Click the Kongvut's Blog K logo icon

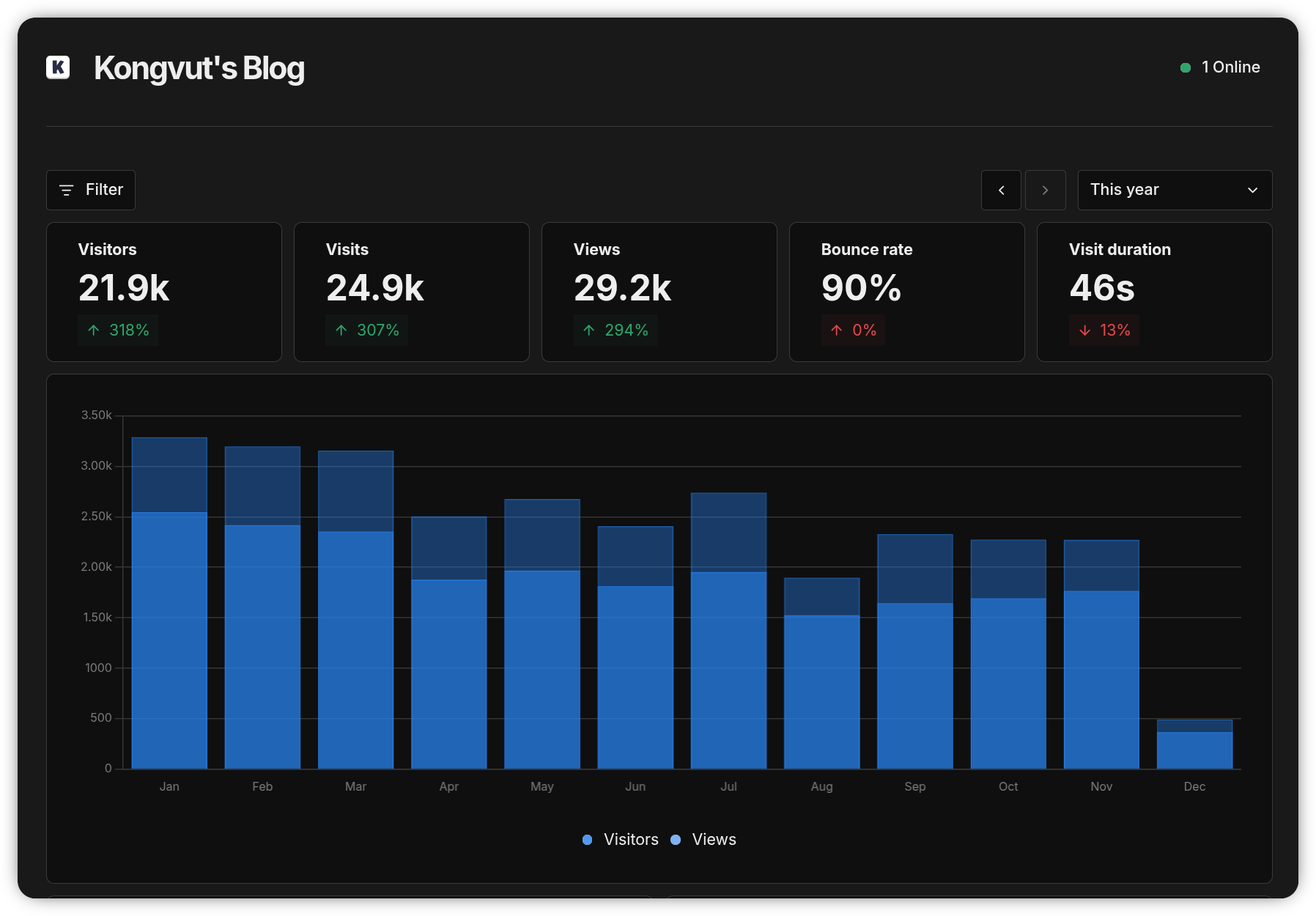(58, 67)
